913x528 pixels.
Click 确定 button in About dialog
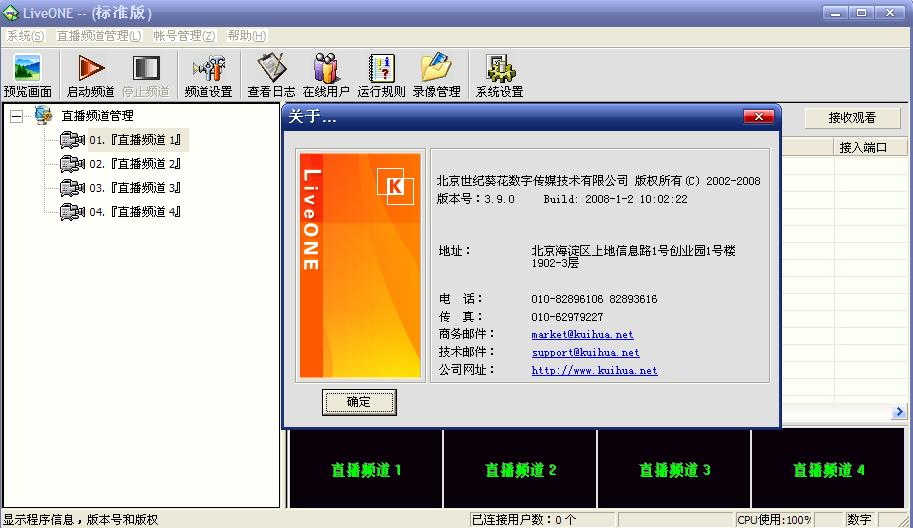[359, 402]
